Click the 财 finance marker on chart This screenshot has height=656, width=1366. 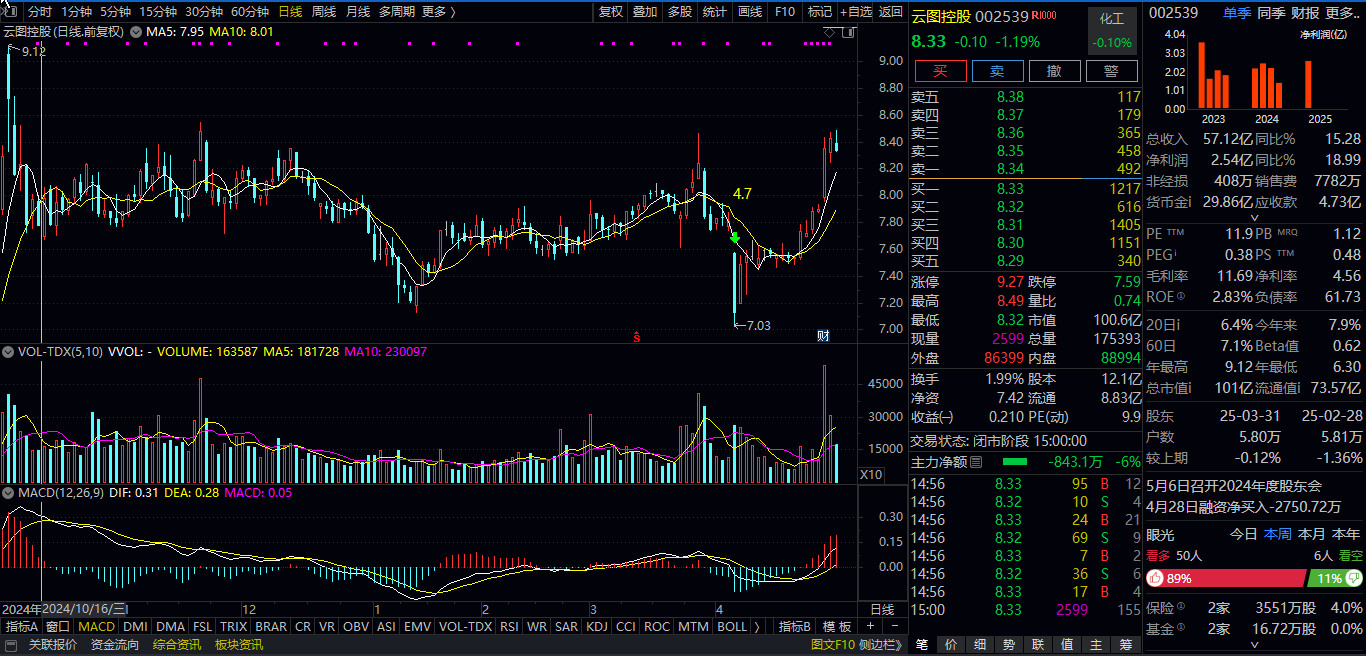point(824,335)
